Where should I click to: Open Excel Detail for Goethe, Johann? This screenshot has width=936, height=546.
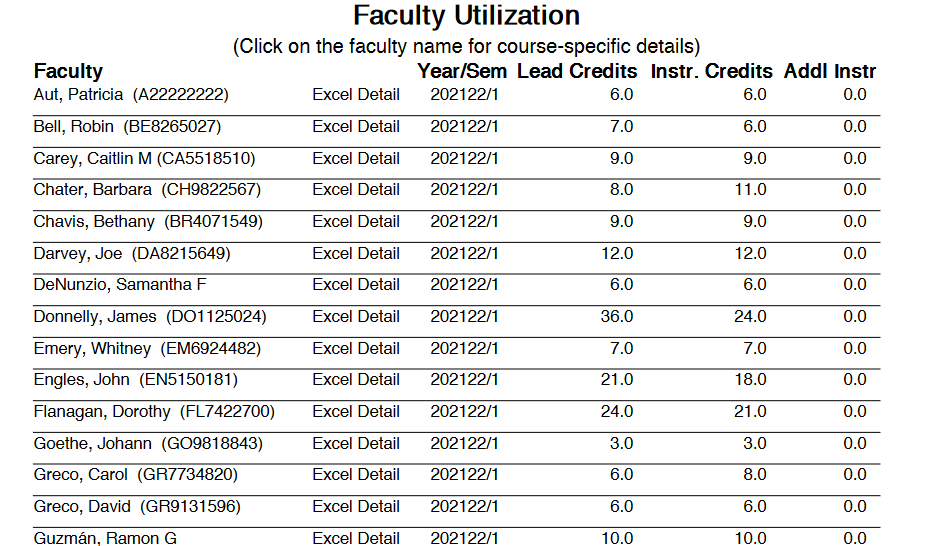[x=356, y=444]
